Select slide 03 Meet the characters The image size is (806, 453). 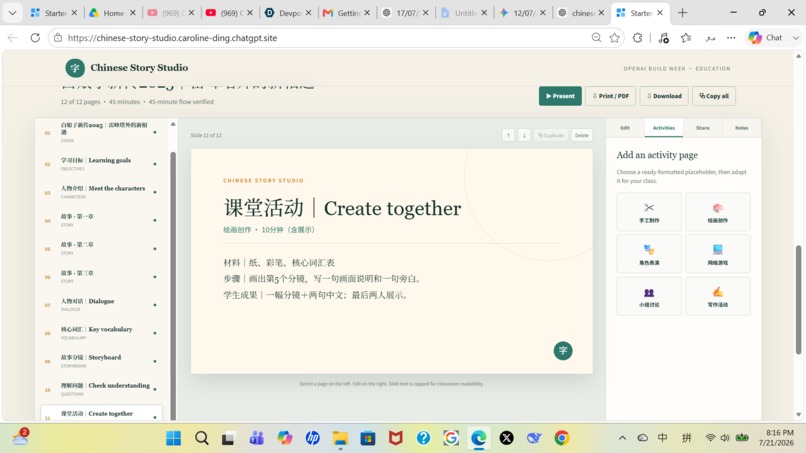tap(101, 192)
